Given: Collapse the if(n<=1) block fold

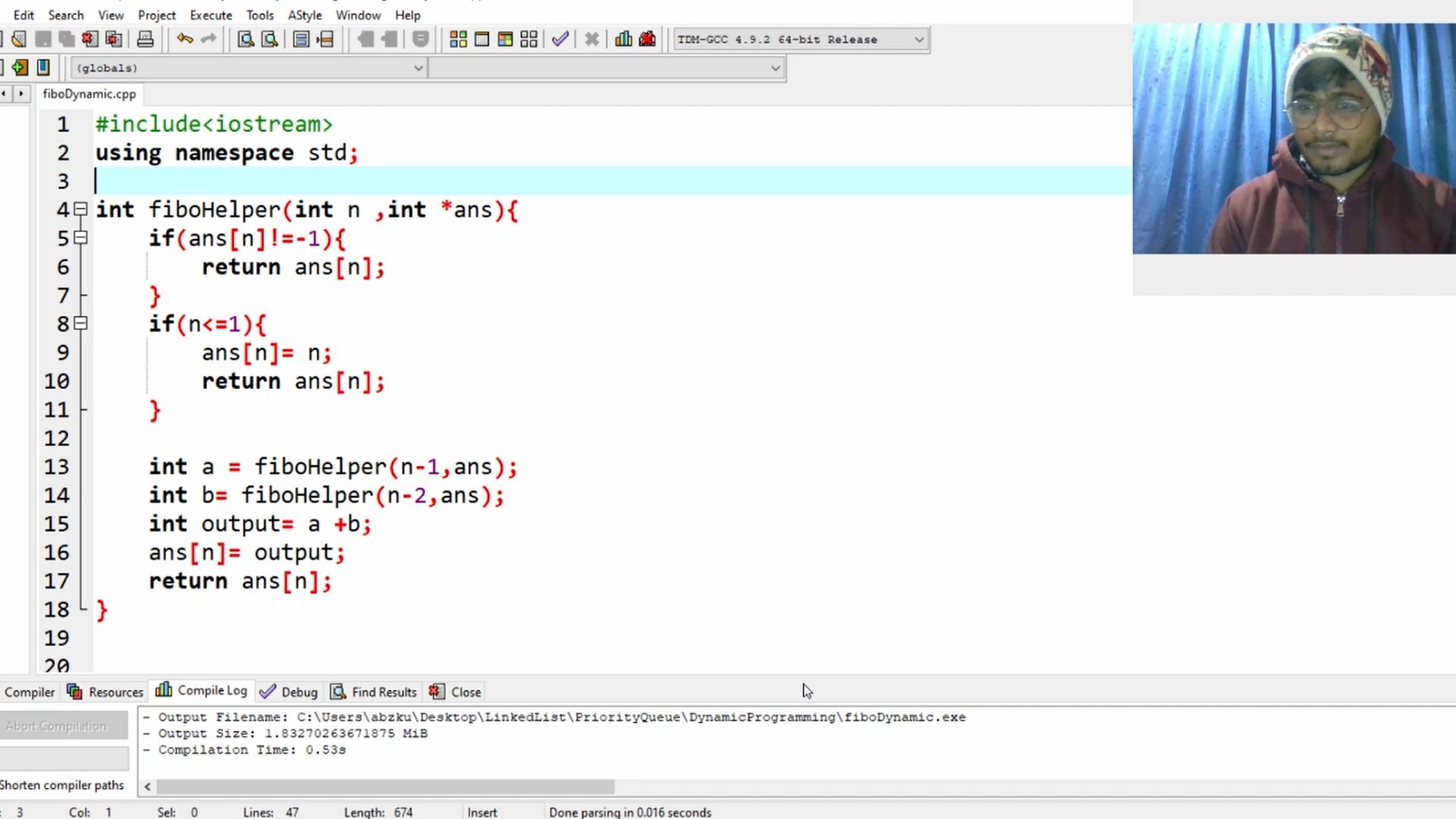Looking at the screenshot, I should point(81,324).
